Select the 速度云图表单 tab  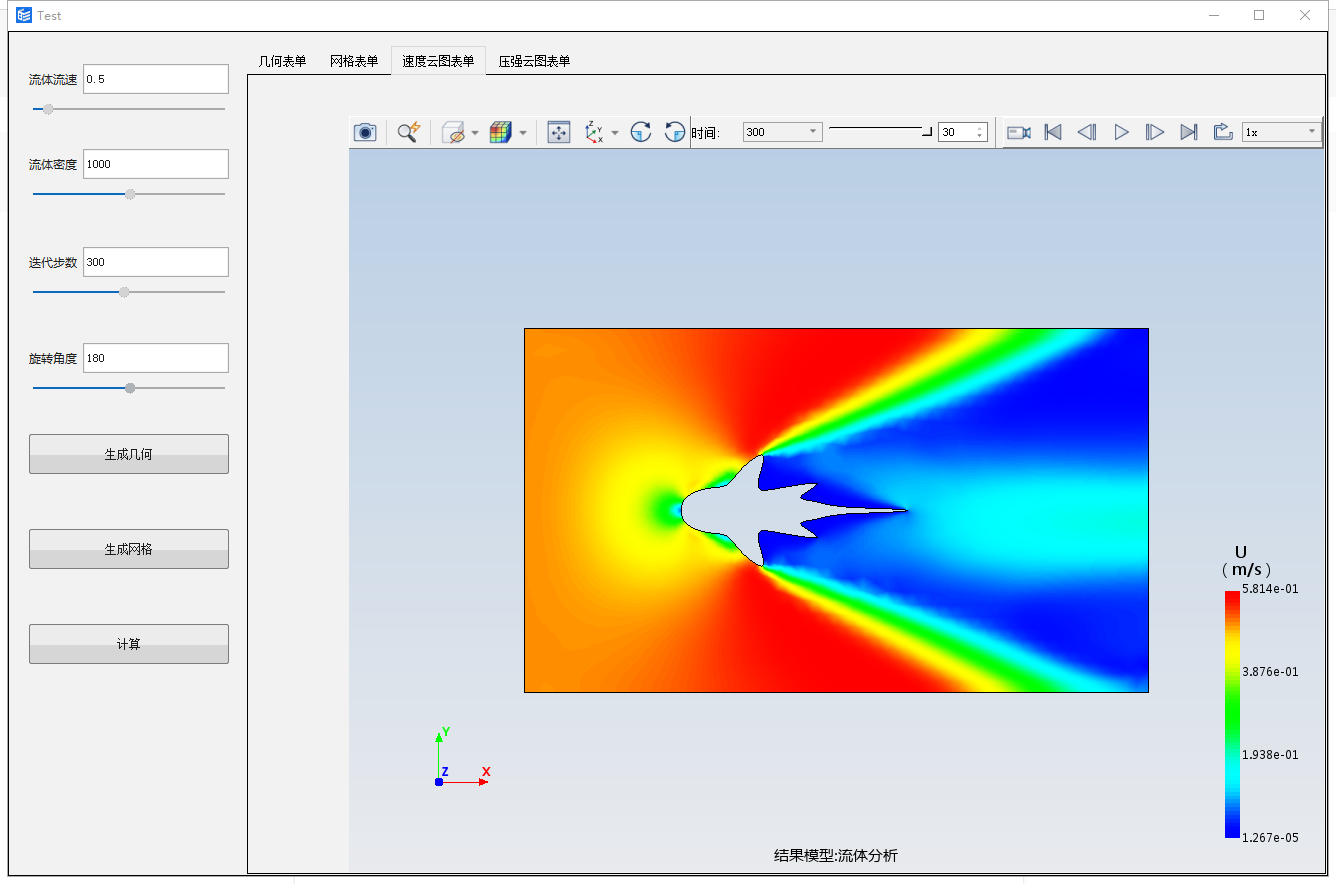438,61
